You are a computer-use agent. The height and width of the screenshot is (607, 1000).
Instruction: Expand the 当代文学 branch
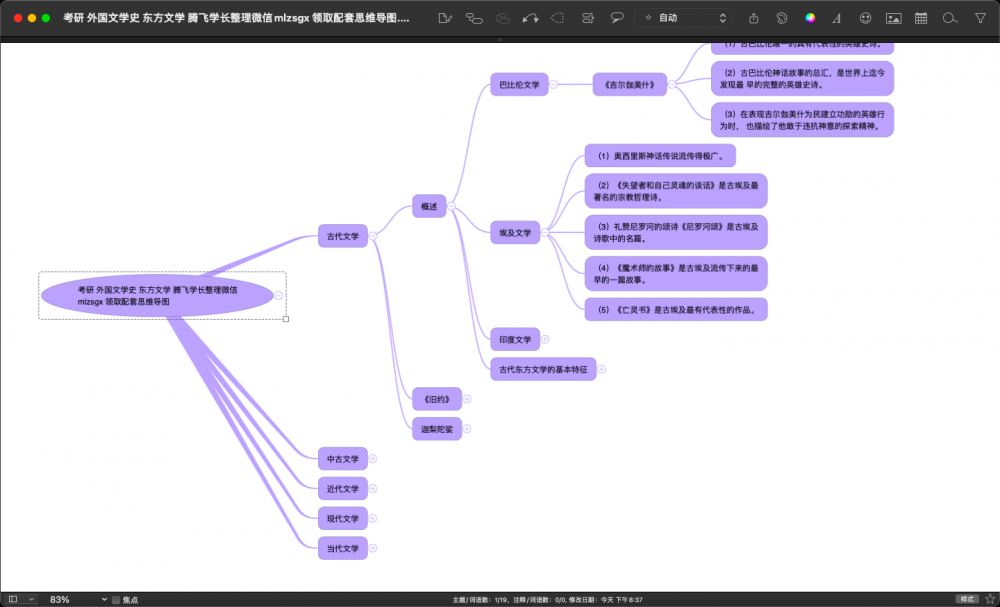coord(372,548)
